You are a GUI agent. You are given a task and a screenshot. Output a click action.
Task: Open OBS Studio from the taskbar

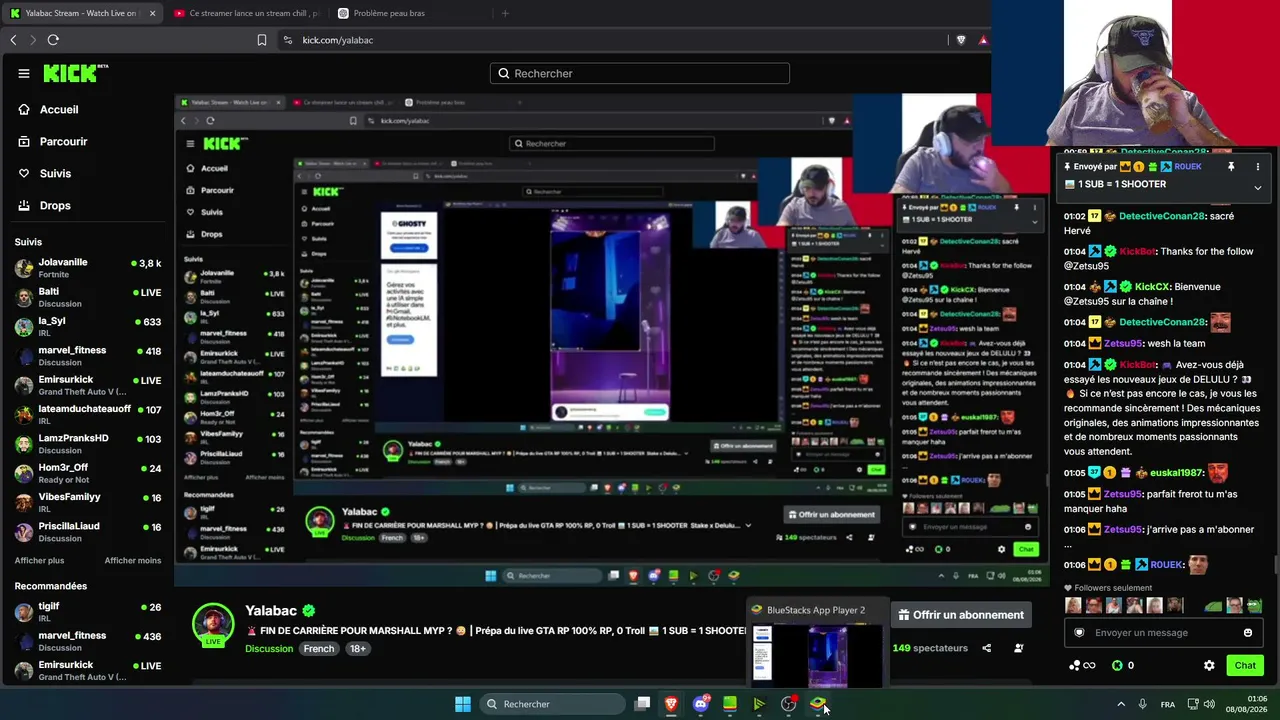pos(788,704)
